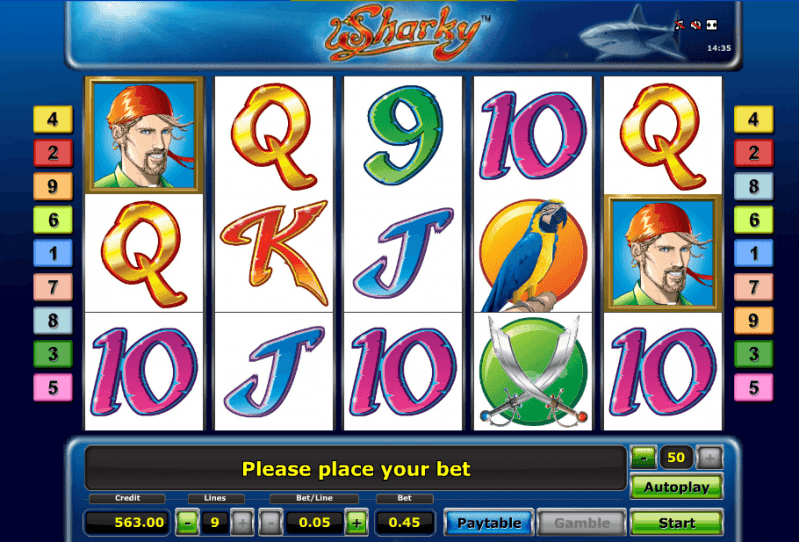Start the spin
This screenshot has width=799, height=542.
point(677,523)
